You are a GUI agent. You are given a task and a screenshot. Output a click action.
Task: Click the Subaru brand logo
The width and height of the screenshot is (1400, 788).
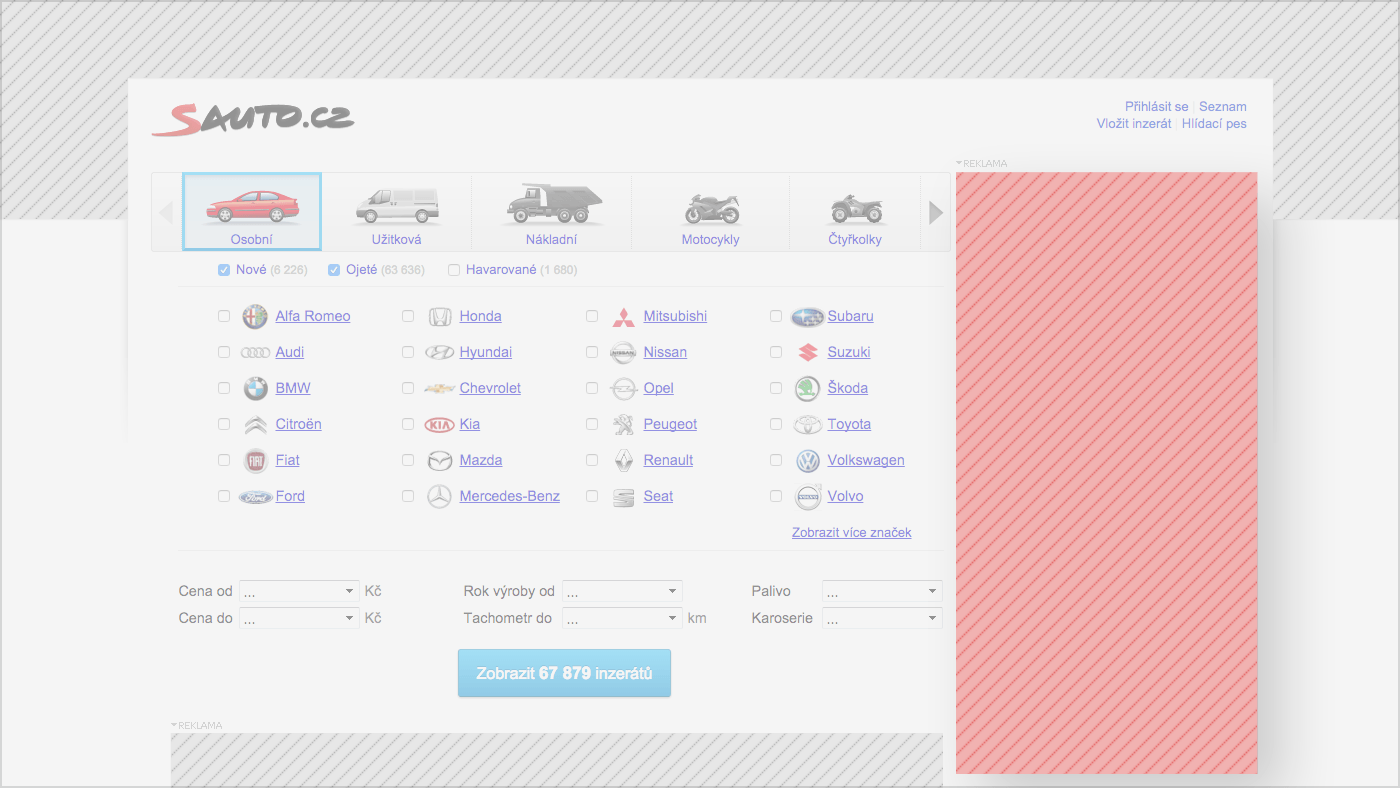click(x=807, y=317)
